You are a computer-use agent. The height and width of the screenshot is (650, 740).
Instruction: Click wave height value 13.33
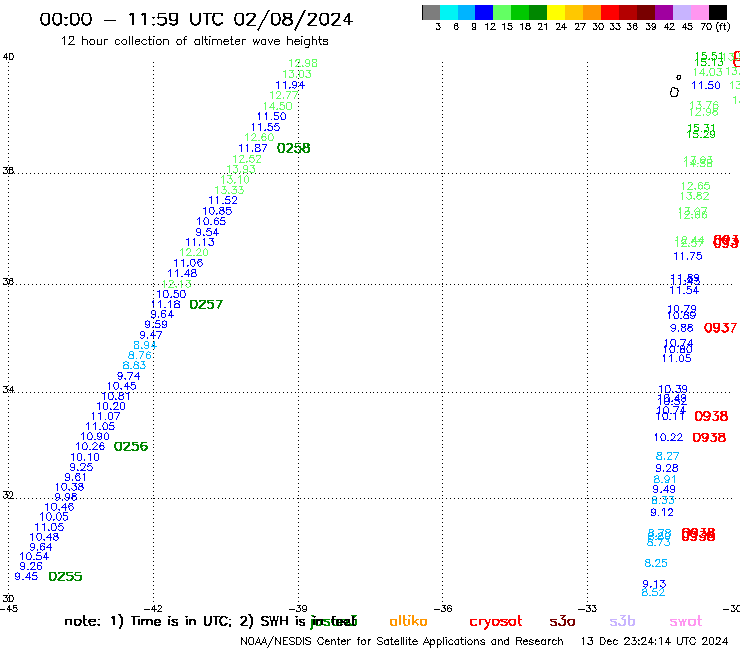click(229, 190)
